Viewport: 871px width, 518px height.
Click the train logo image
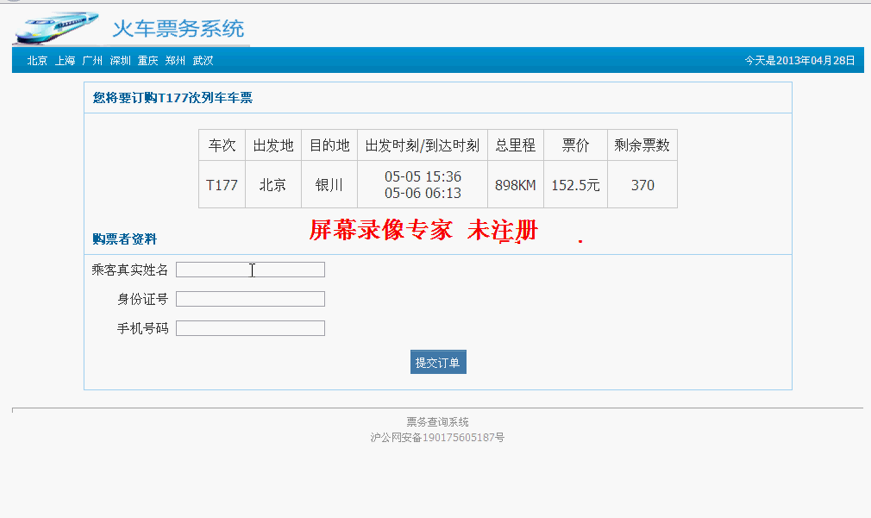pyautogui.click(x=56, y=28)
